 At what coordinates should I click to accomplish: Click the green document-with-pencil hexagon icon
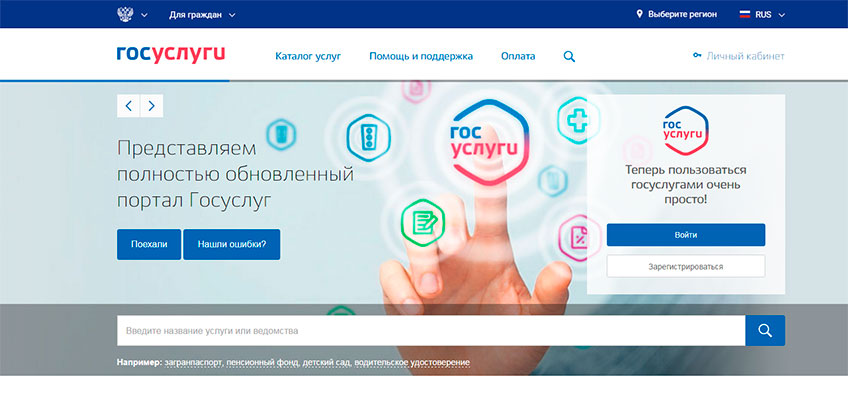coord(423,223)
